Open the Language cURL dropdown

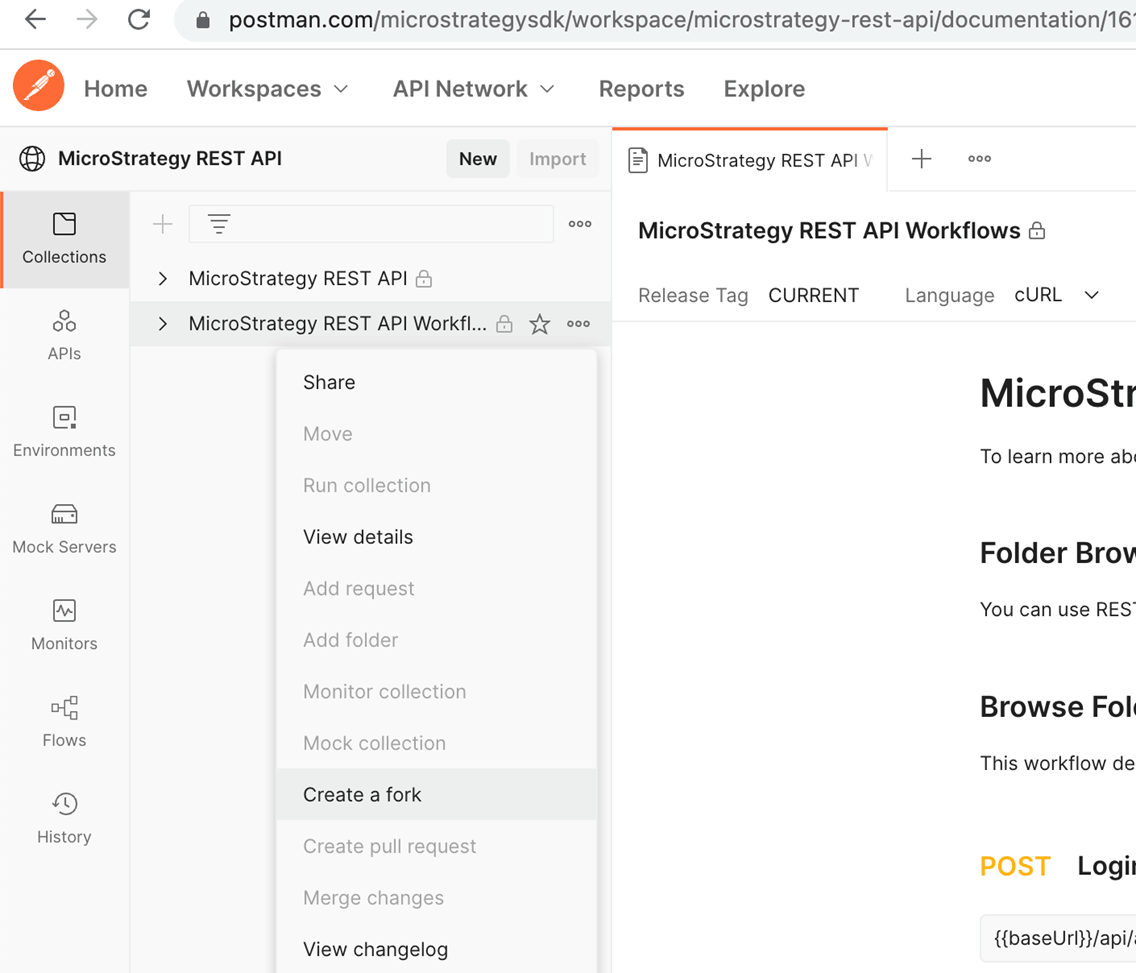point(1056,295)
